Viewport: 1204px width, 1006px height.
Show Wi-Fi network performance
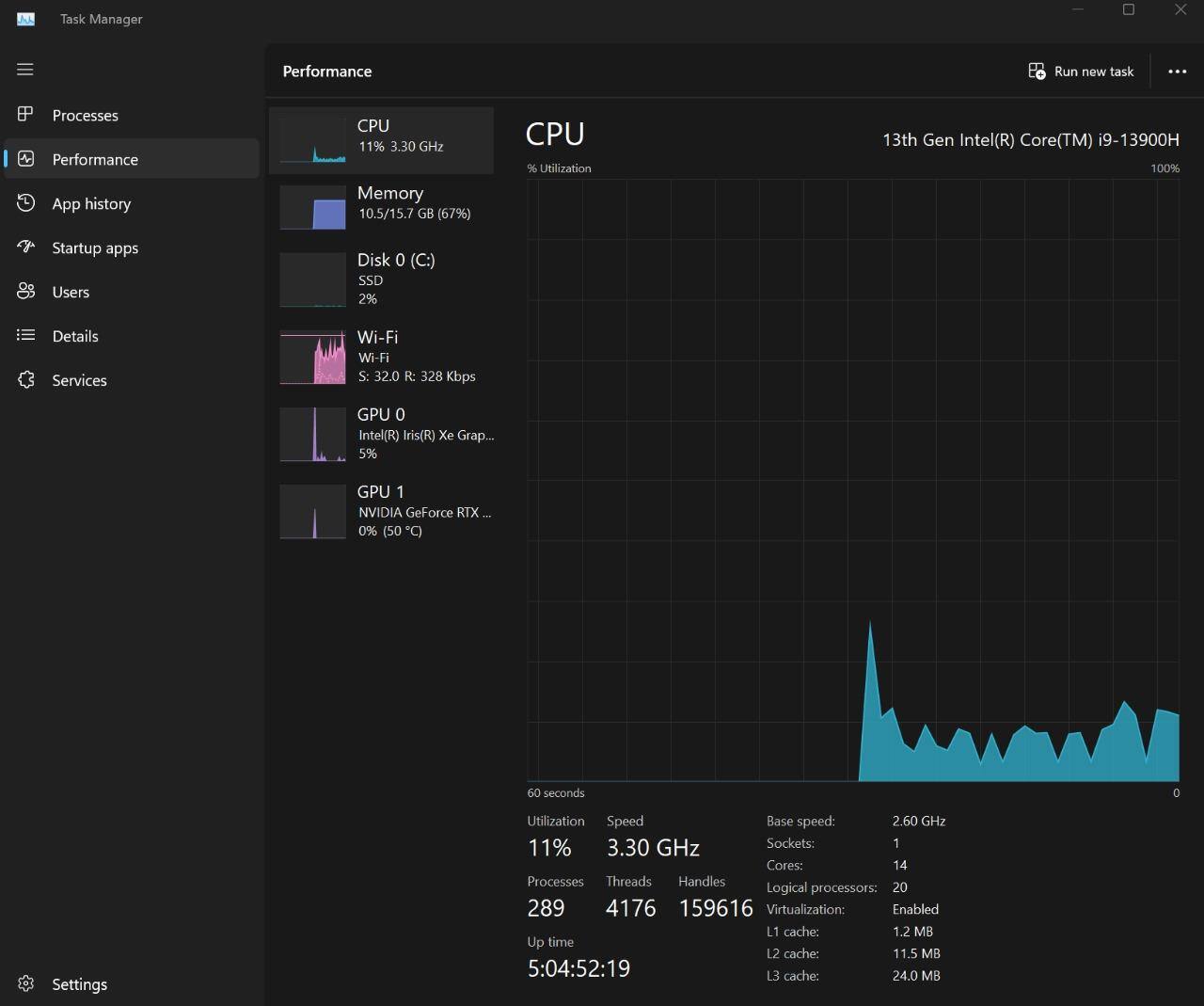pyautogui.click(x=382, y=357)
